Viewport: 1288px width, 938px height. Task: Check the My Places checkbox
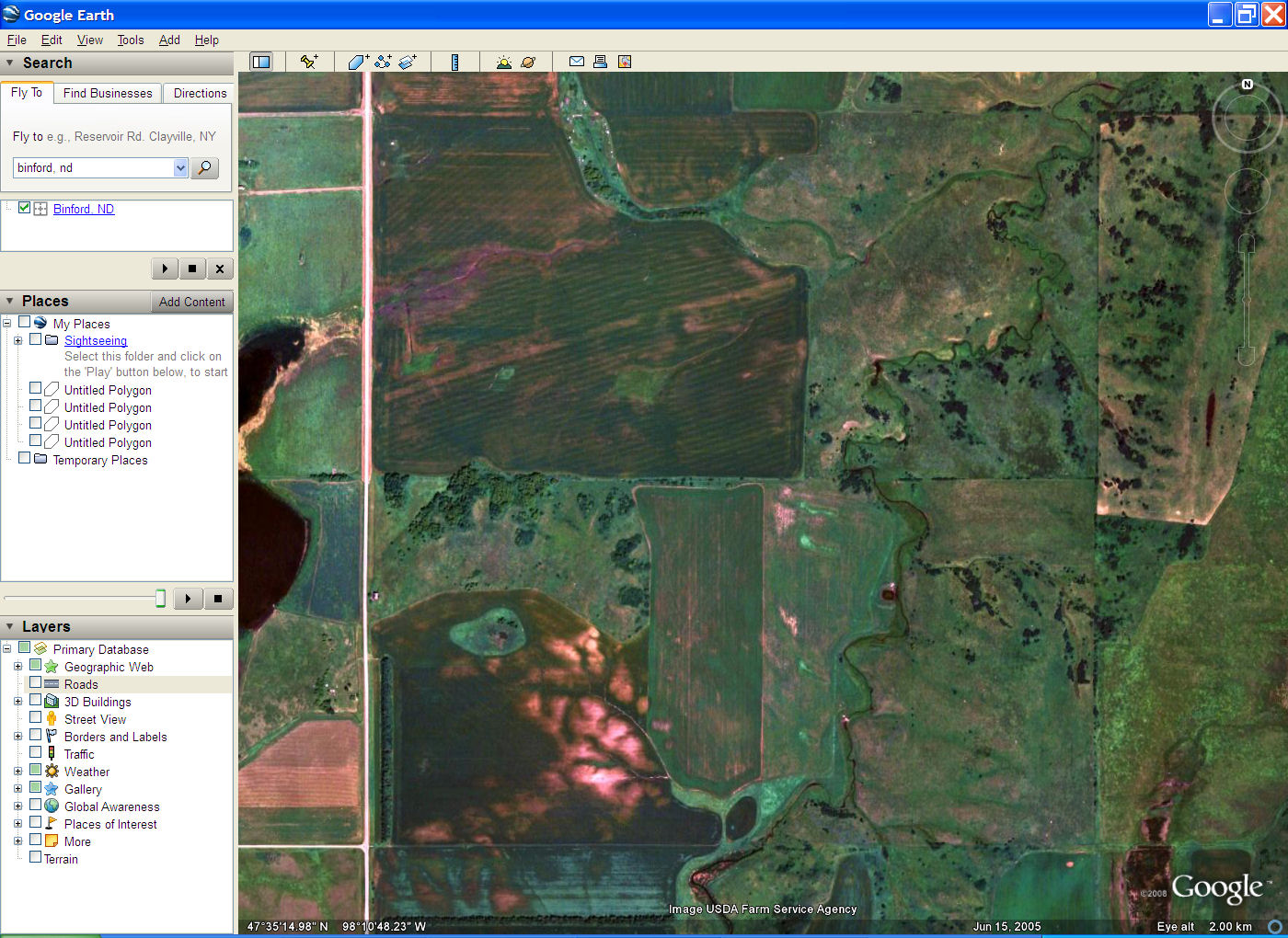click(x=25, y=322)
